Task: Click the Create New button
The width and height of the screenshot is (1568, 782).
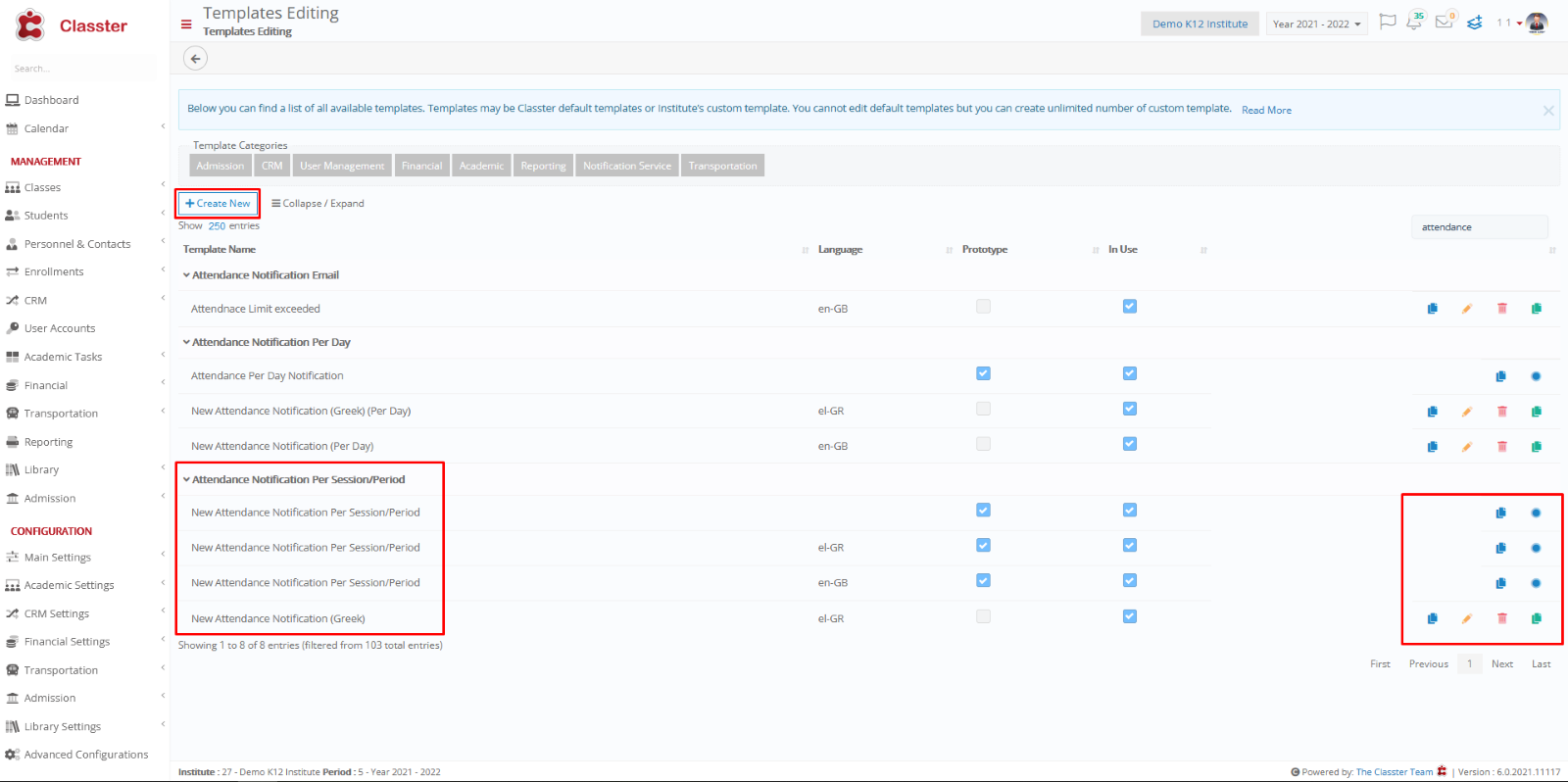Action: point(218,204)
